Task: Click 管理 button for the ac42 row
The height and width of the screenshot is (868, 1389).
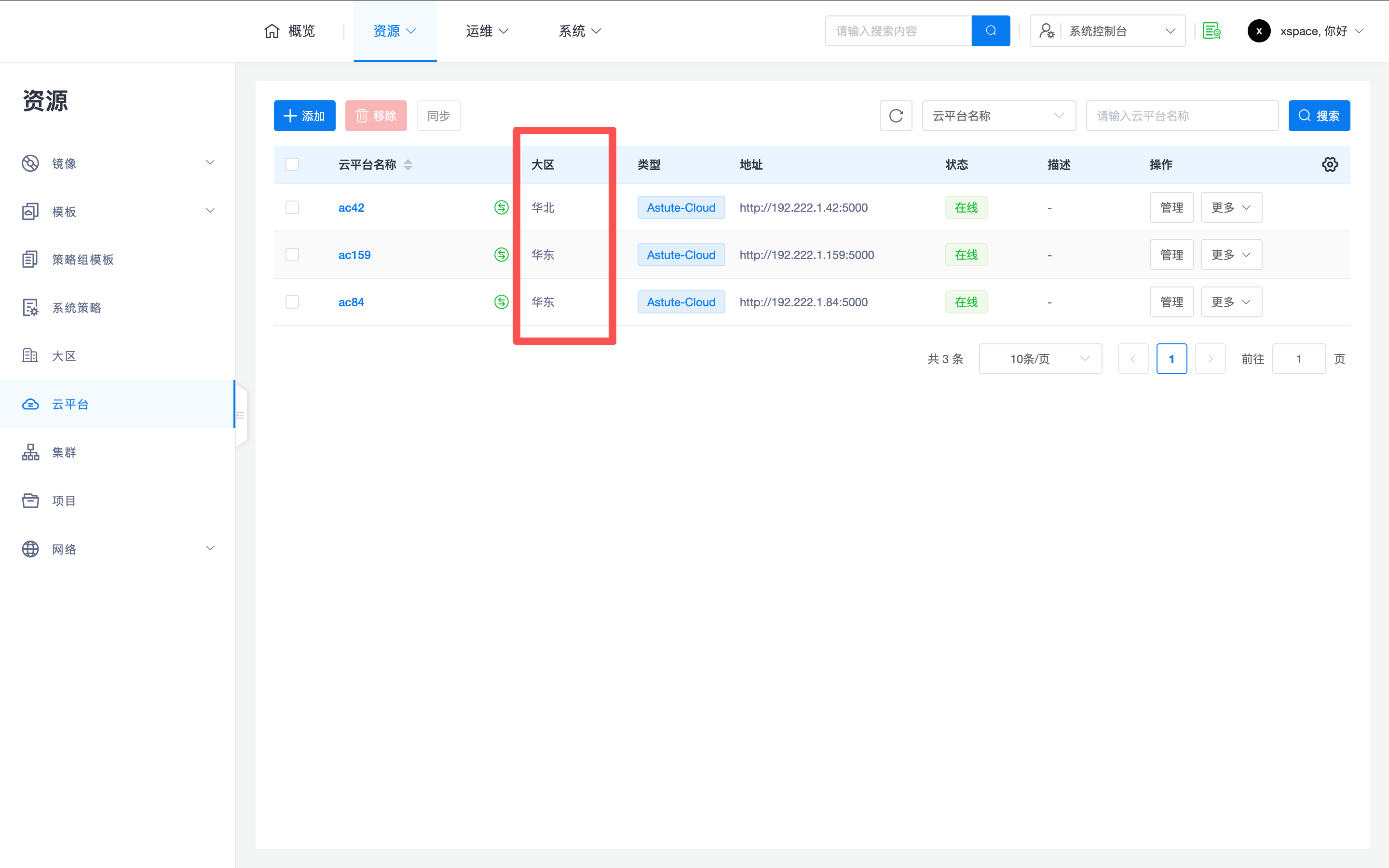Action: (x=1171, y=207)
